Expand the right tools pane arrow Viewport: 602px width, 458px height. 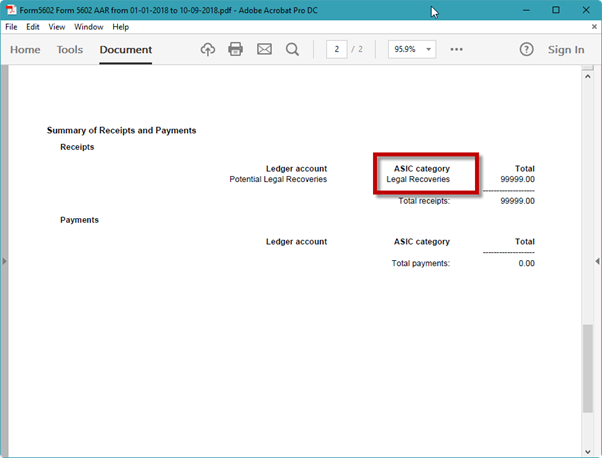pyautogui.click(x=597, y=261)
